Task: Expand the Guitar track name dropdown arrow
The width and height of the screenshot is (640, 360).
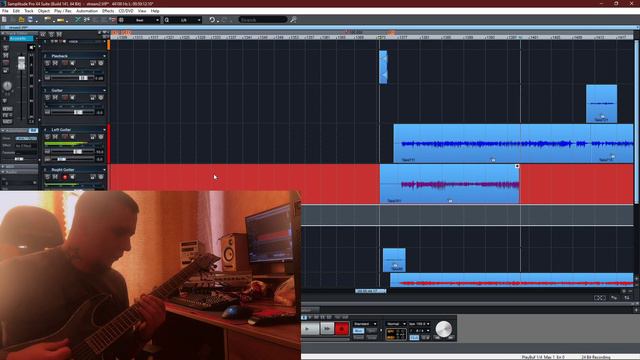Action: click(104, 90)
